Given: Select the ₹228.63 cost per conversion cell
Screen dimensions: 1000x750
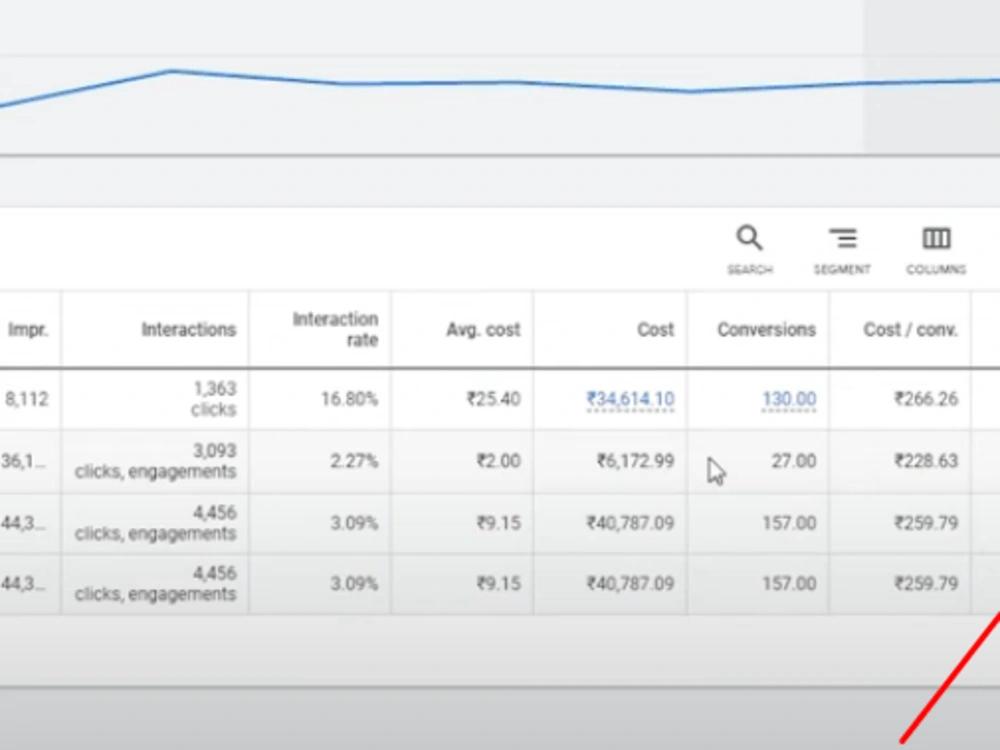Looking at the screenshot, I should pos(901,461).
